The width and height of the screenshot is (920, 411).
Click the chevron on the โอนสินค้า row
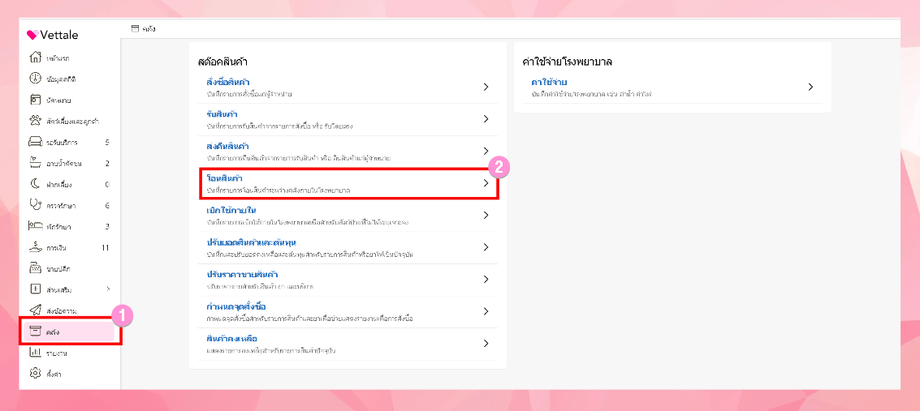486,183
